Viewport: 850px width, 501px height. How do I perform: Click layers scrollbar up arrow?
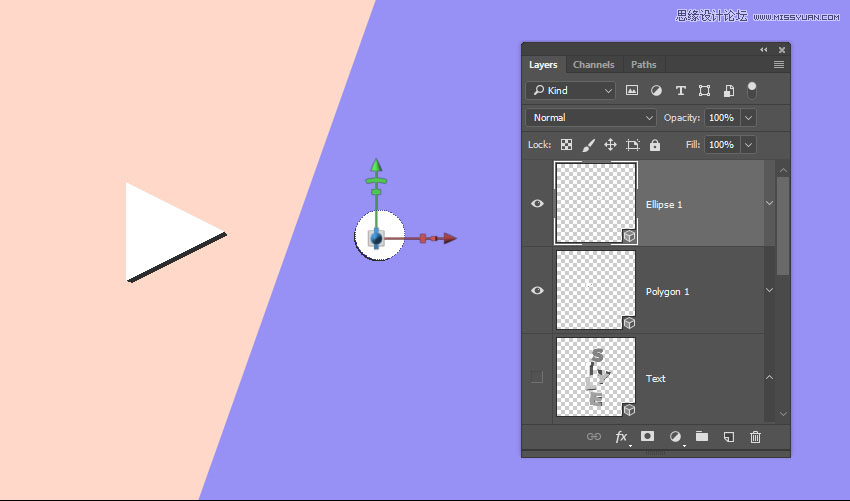[783, 170]
